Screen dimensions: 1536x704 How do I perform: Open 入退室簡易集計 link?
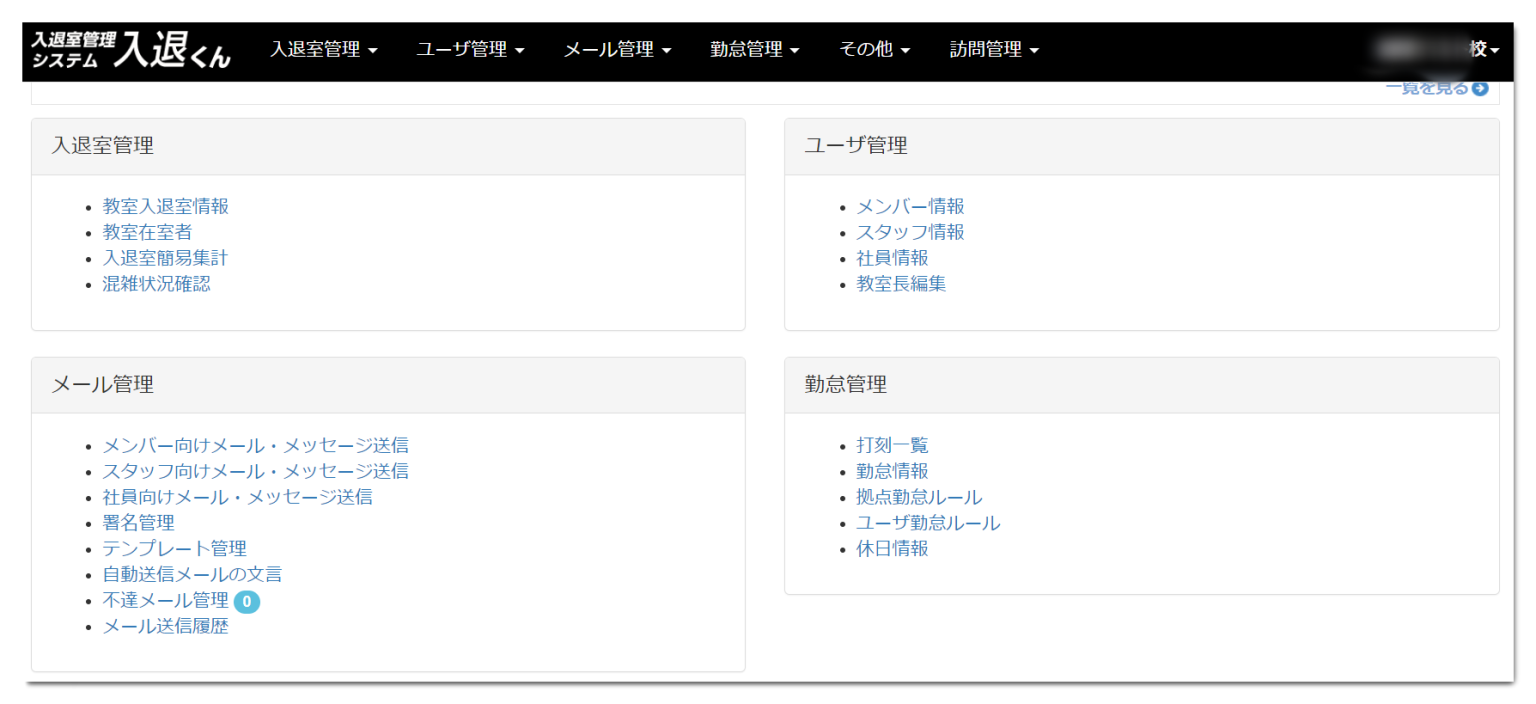point(165,258)
